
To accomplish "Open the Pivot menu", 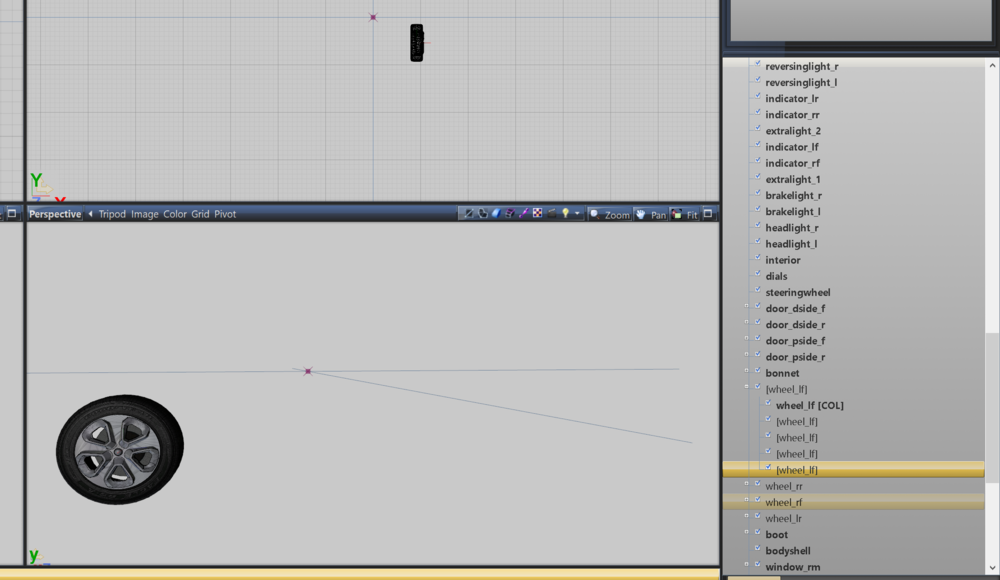I will pyautogui.click(x=225, y=214).
